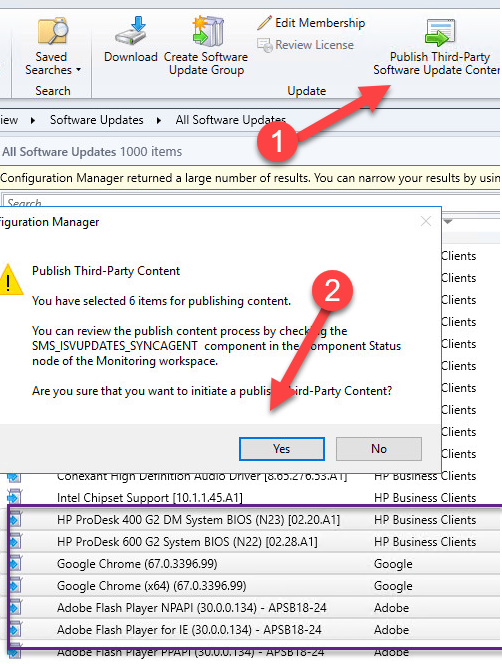
Task: Open the Saved Searches folder icon
Action: 53,31
